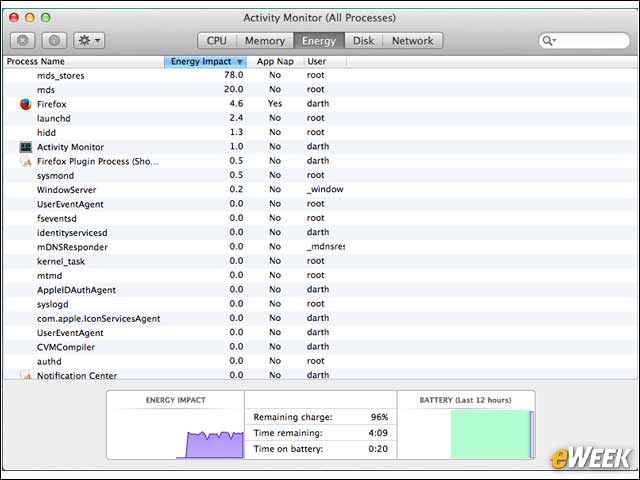Switch to the CPU tab

tap(217, 41)
